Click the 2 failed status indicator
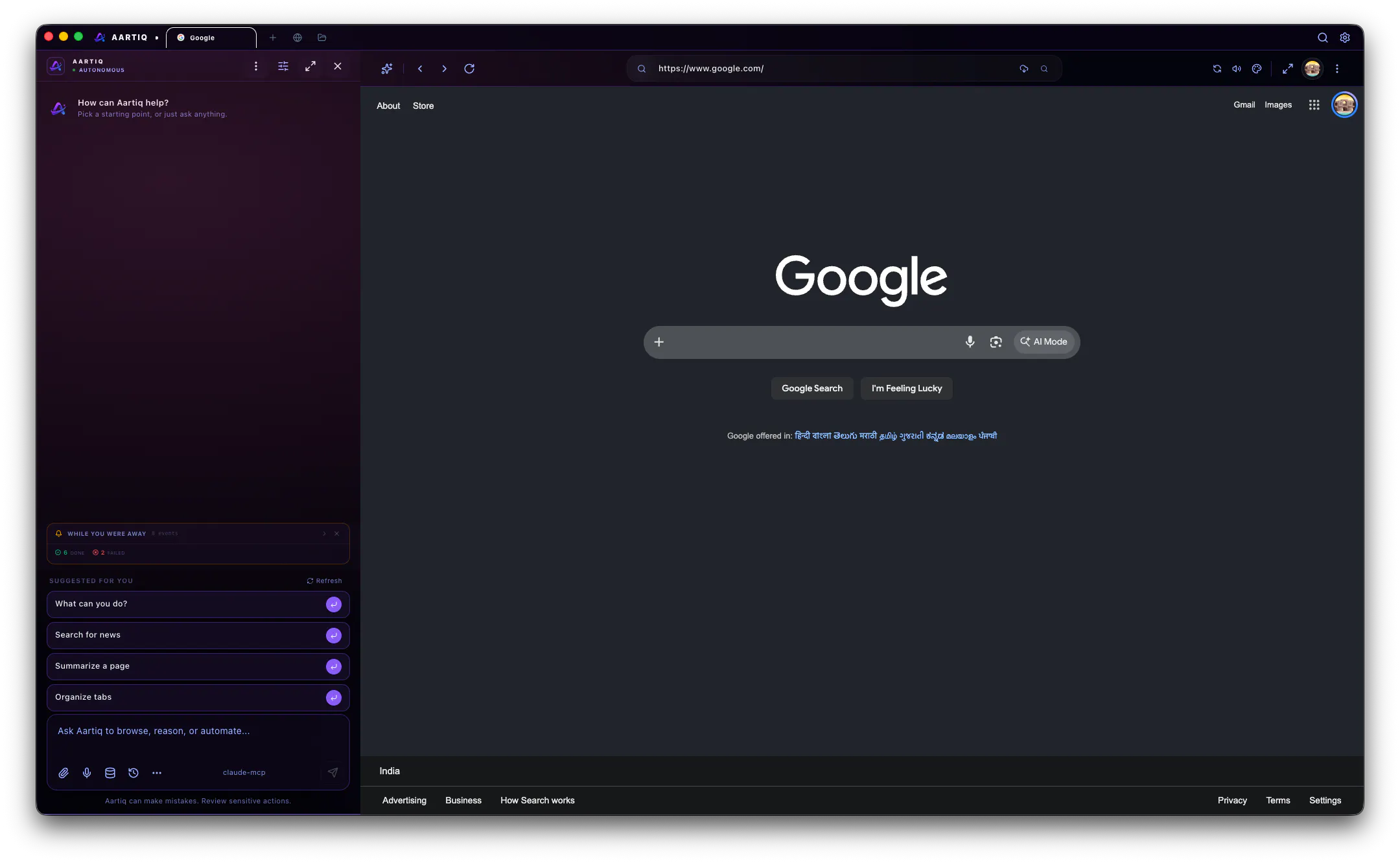The width and height of the screenshot is (1400, 863). 109,553
